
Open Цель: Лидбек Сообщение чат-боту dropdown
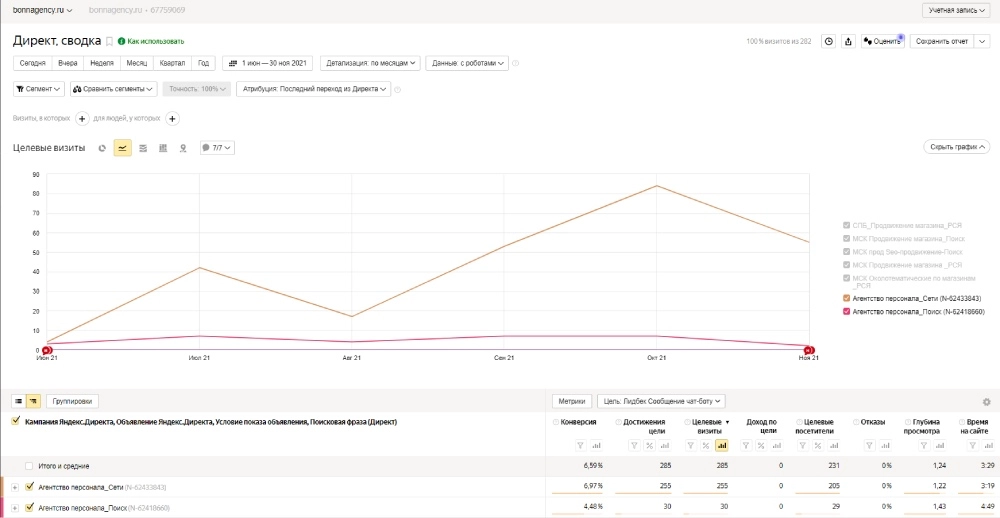click(x=661, y=401)
